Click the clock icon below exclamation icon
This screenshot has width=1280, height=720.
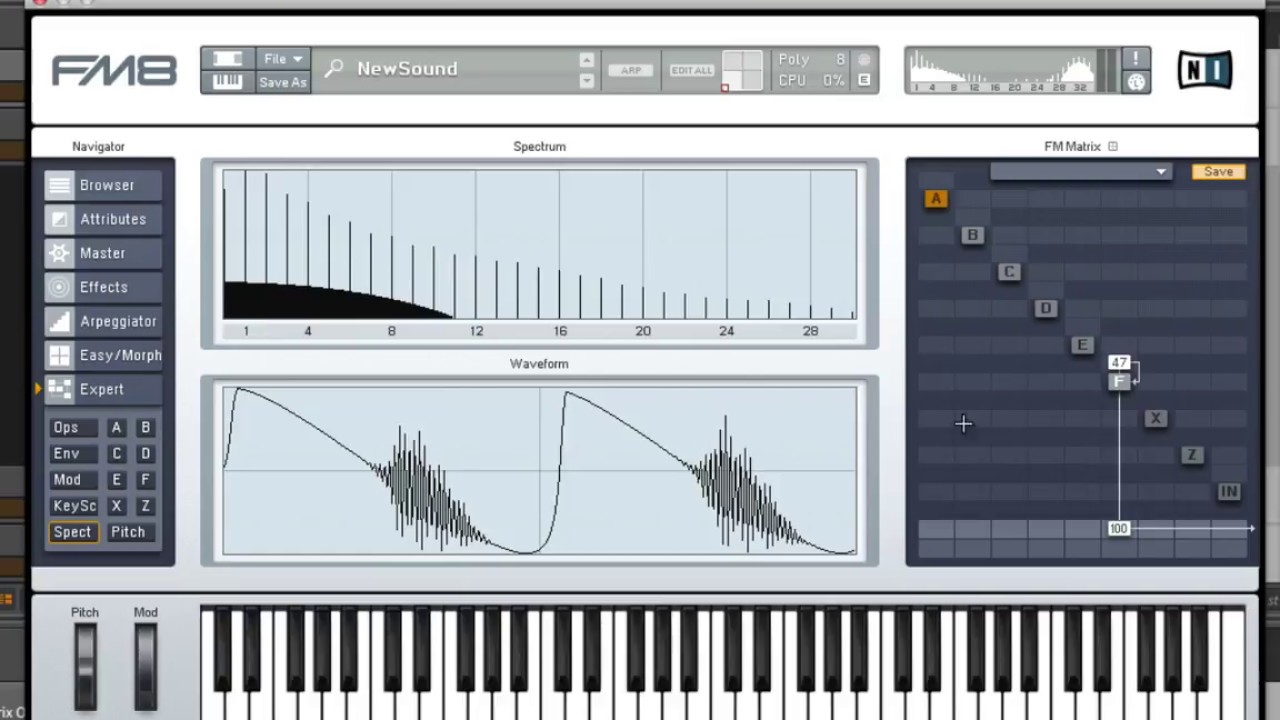[x=1136, y=82]
